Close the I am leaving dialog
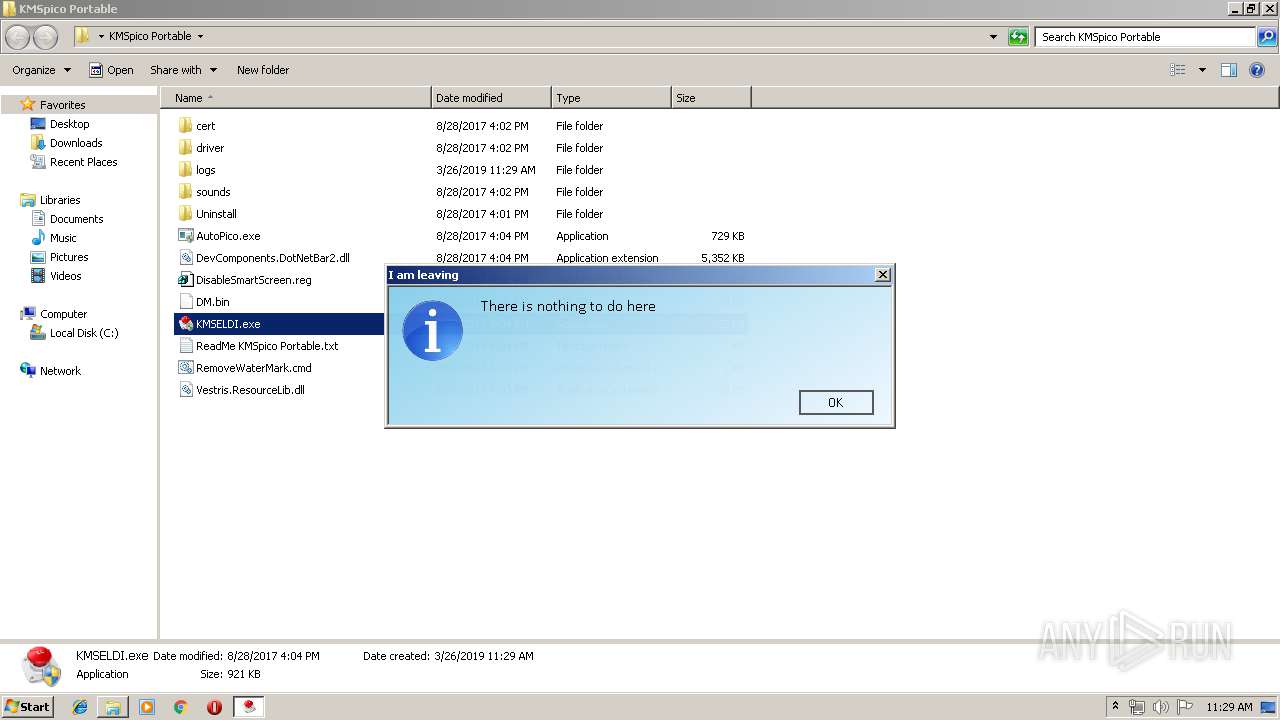This screenshot has width=1280, height=720. [882, 275]
